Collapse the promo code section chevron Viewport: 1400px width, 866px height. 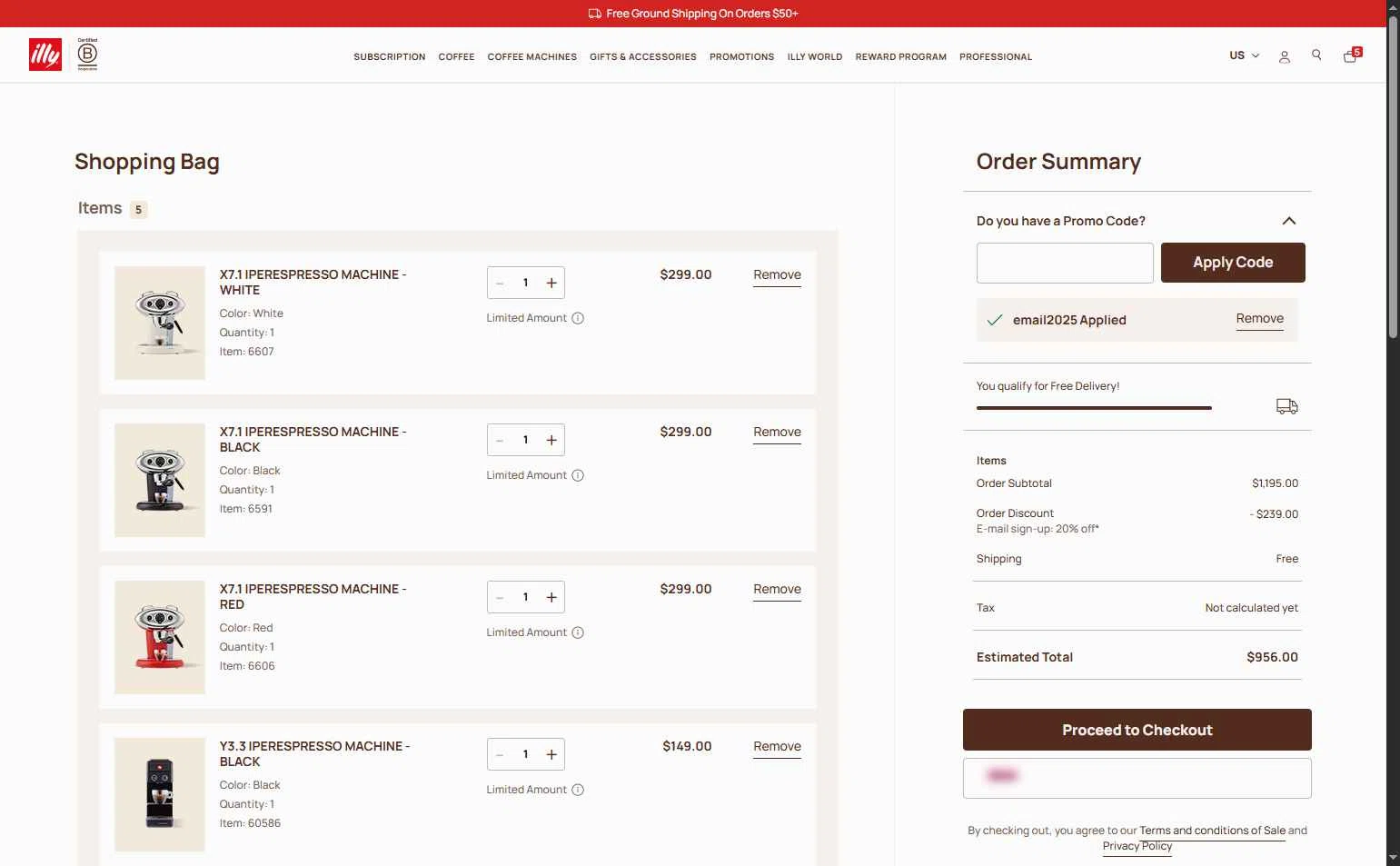(x=1288, y=221)
